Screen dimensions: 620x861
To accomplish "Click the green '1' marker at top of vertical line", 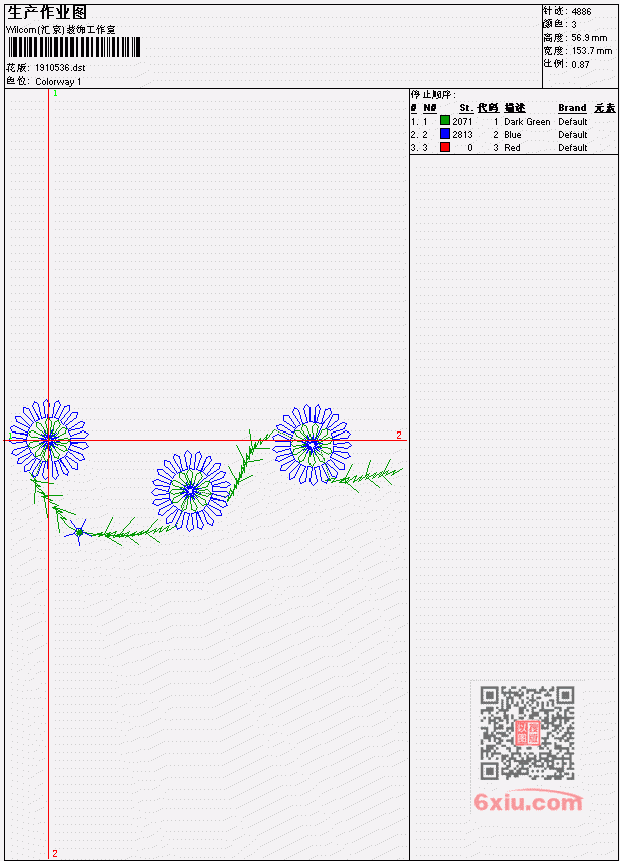I will click(55, 93).
